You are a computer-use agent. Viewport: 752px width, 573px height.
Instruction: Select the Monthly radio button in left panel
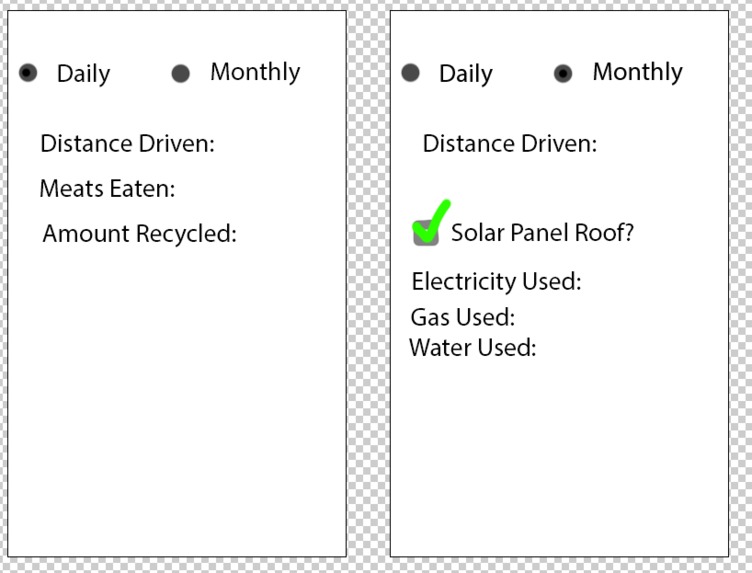point(181,73)
